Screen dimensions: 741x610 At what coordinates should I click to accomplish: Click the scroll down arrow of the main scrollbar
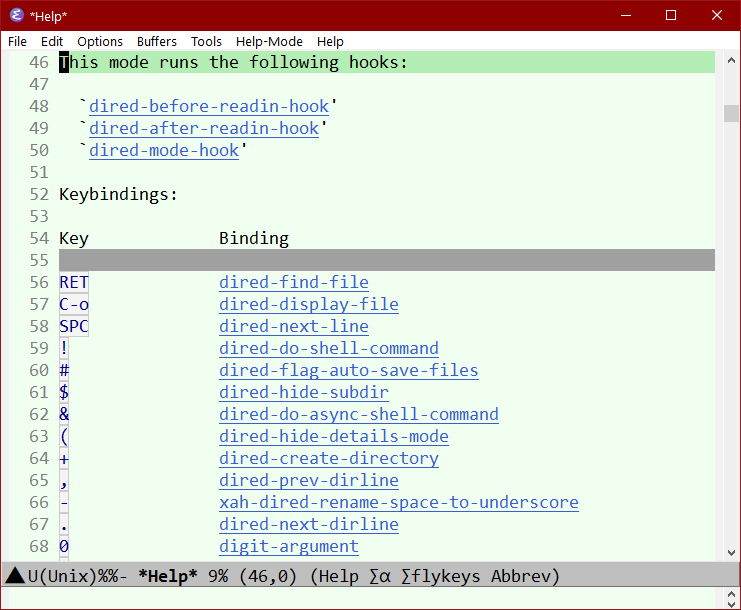pyautogui.click(x=731, y=552)
